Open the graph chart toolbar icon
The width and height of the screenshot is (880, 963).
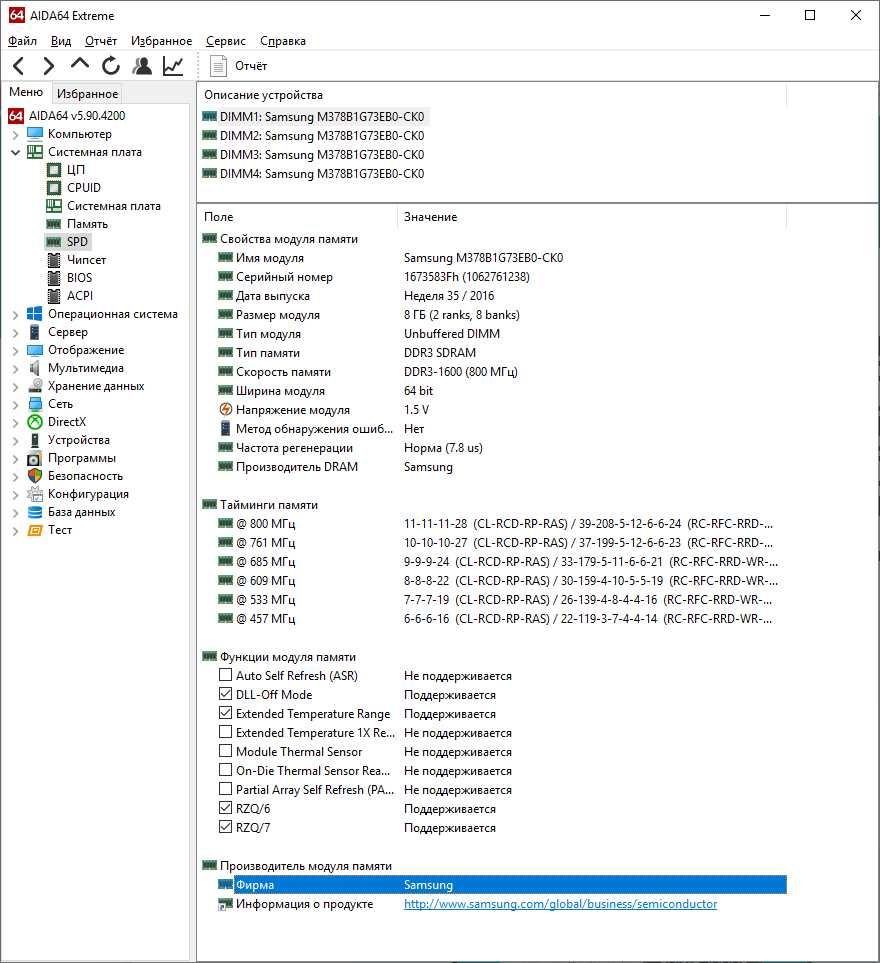(x=173, y=66)
